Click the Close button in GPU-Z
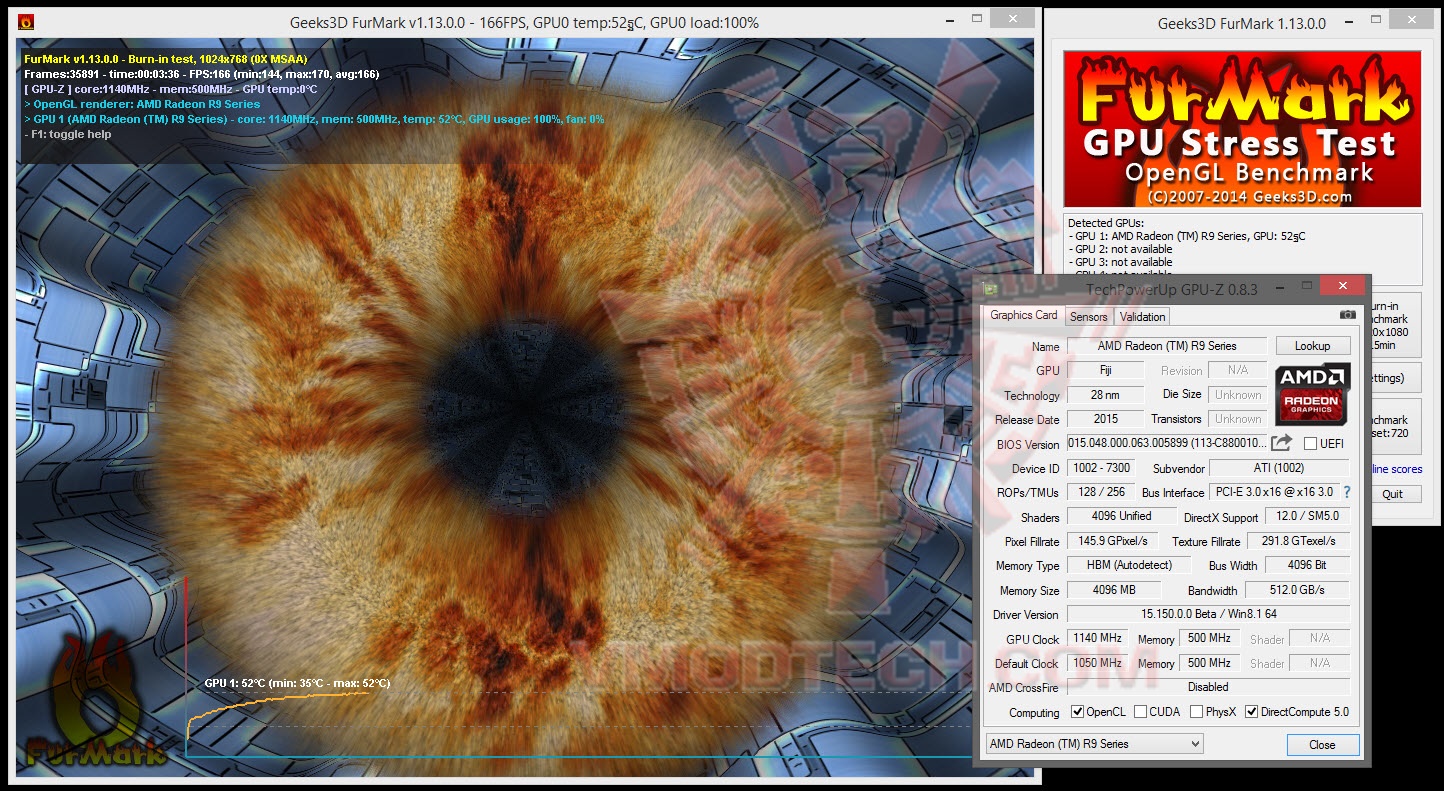This screenshot has width=1444, height=791. pos(1322,744)
